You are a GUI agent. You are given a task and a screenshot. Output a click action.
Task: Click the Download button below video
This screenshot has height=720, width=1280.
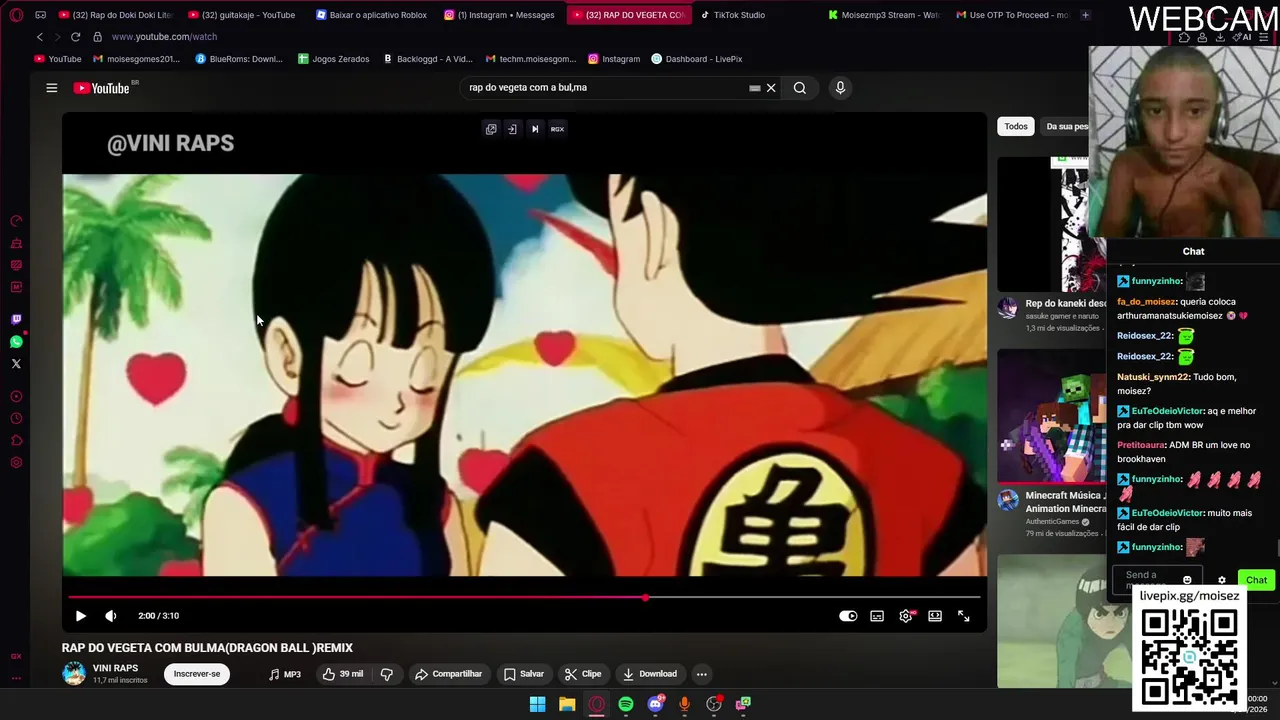click(650, 674)
